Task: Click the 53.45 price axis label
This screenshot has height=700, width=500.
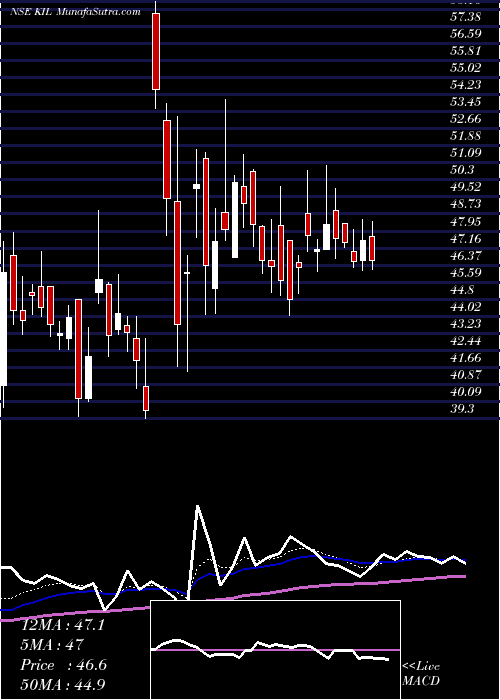Action: 466,102
